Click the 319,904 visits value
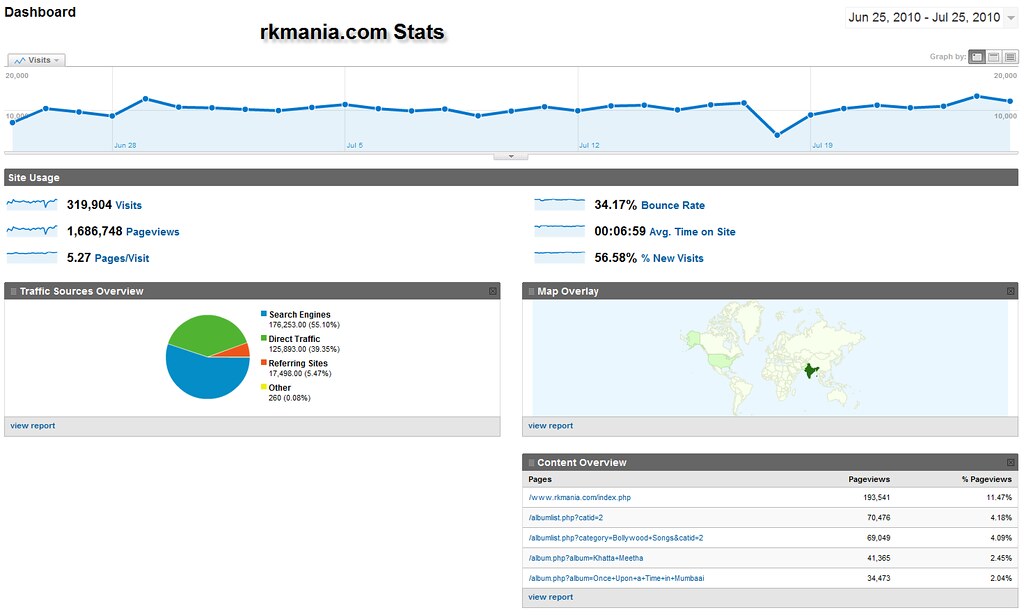The image size is (1024, 615). pyautogui.click(x=89, y=205)
